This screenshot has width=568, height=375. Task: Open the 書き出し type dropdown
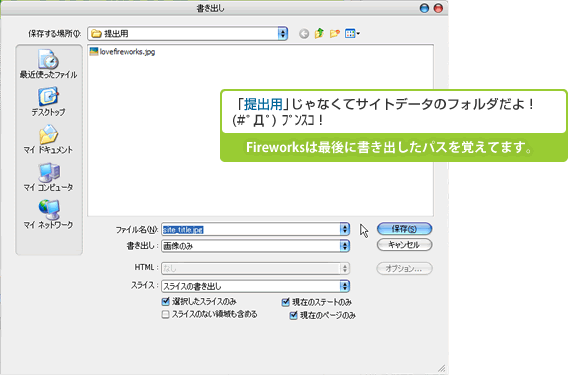point(255,246)
